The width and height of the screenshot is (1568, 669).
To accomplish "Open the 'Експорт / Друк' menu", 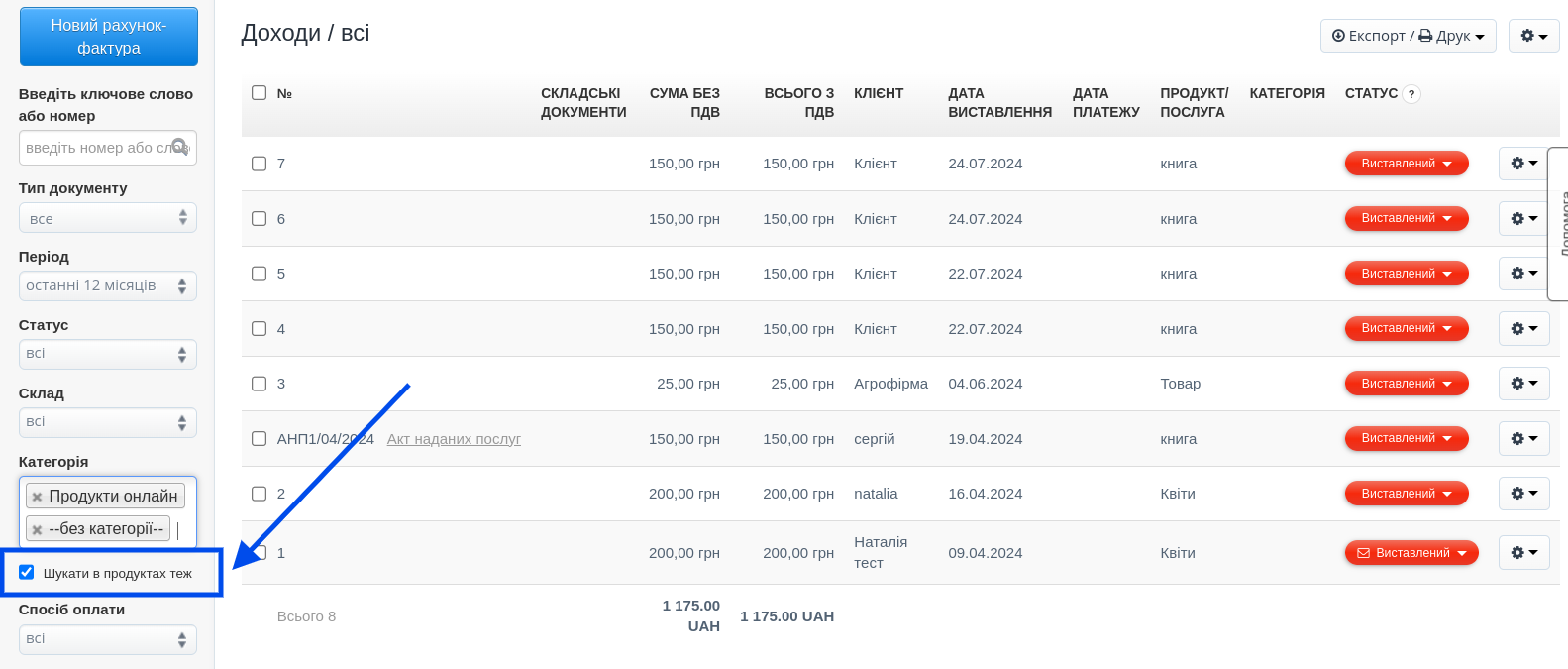I will coord(1408,36).
